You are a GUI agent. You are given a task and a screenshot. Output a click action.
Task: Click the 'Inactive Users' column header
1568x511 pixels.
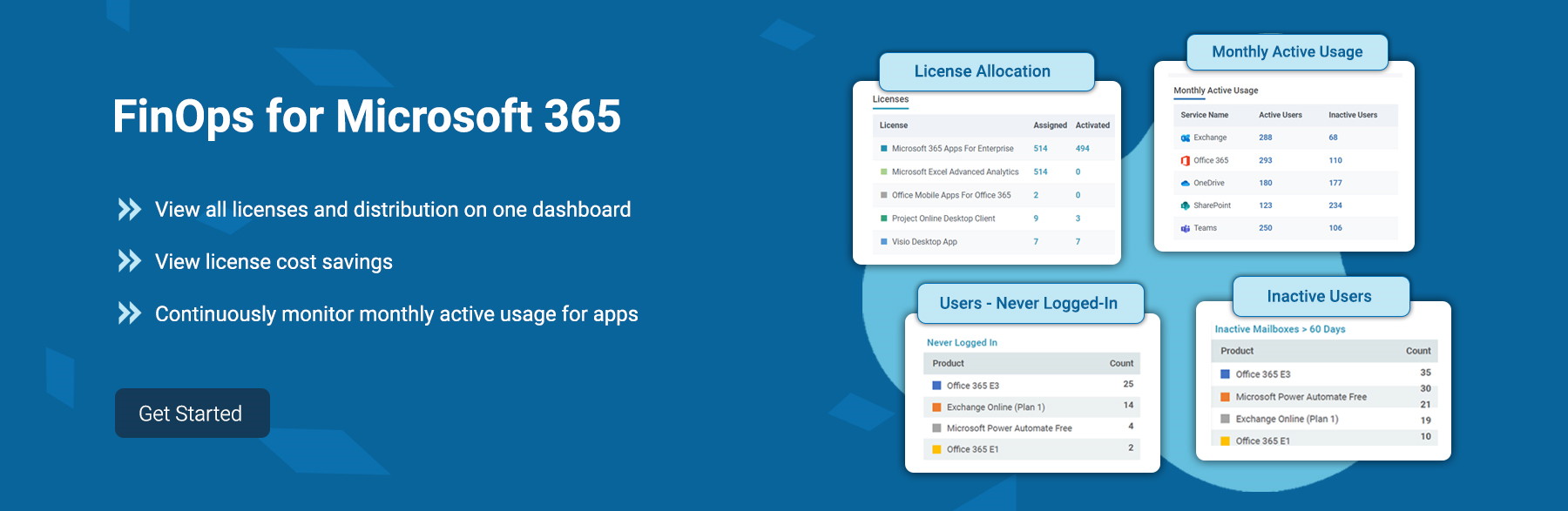[x=1353, y=115]
